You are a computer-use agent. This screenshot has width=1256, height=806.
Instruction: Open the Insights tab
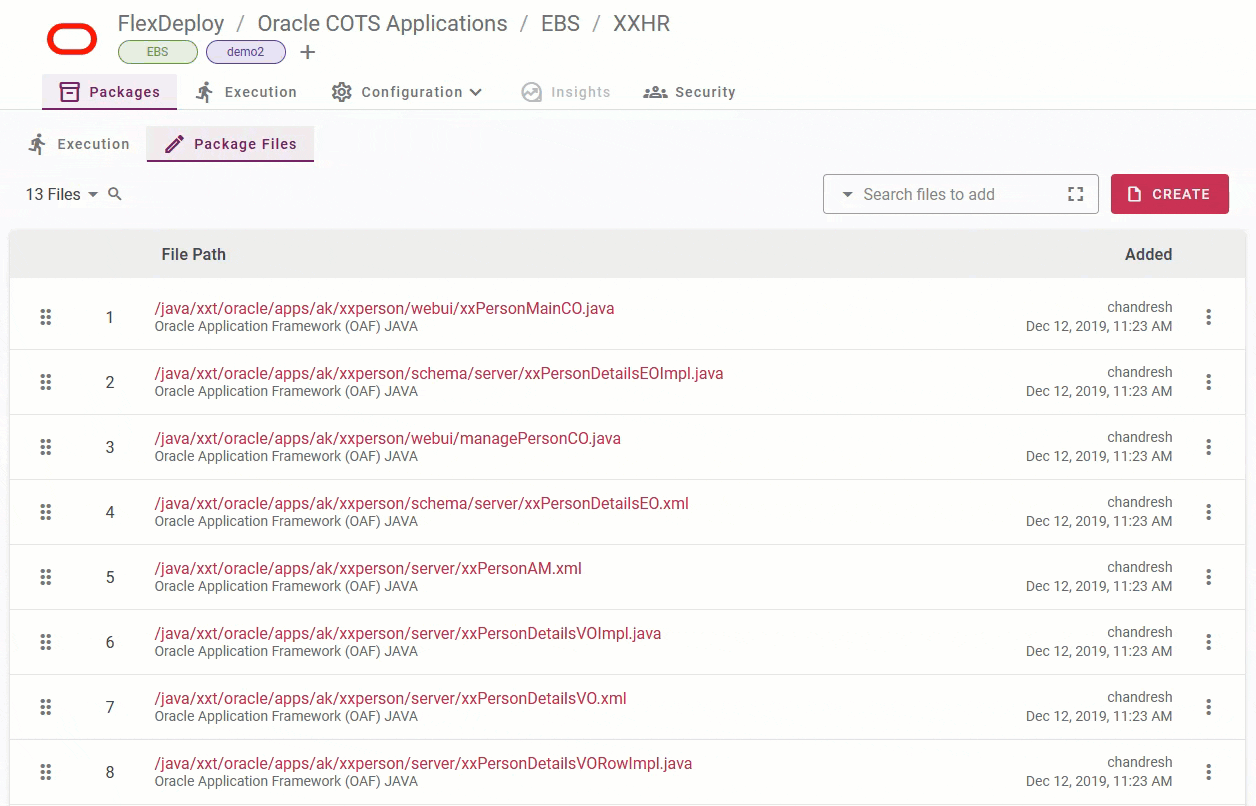(566, 92)
